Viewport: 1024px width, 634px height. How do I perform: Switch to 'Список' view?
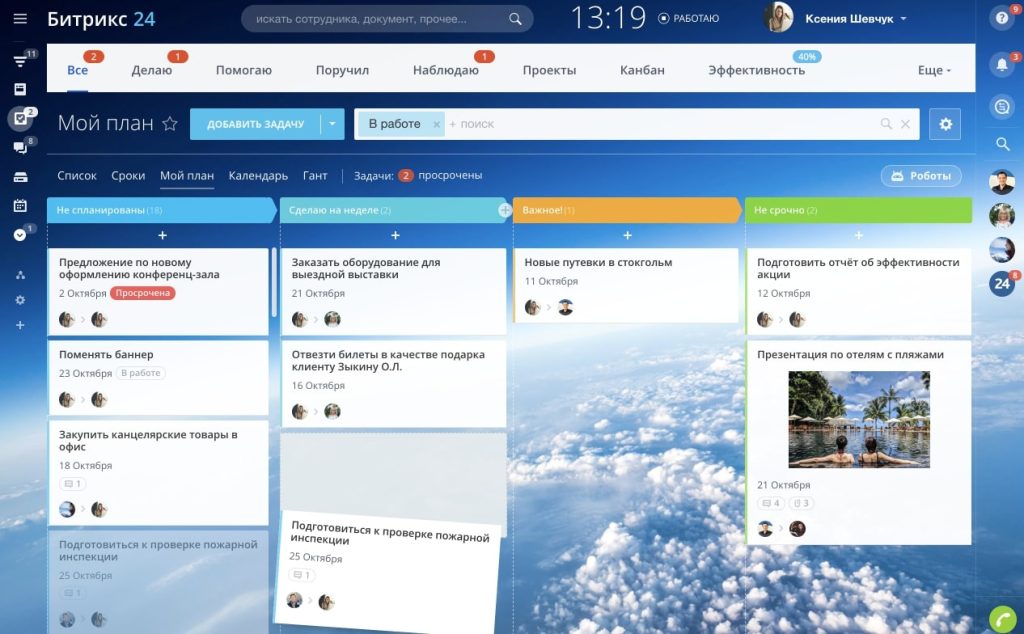click(77, 176)
